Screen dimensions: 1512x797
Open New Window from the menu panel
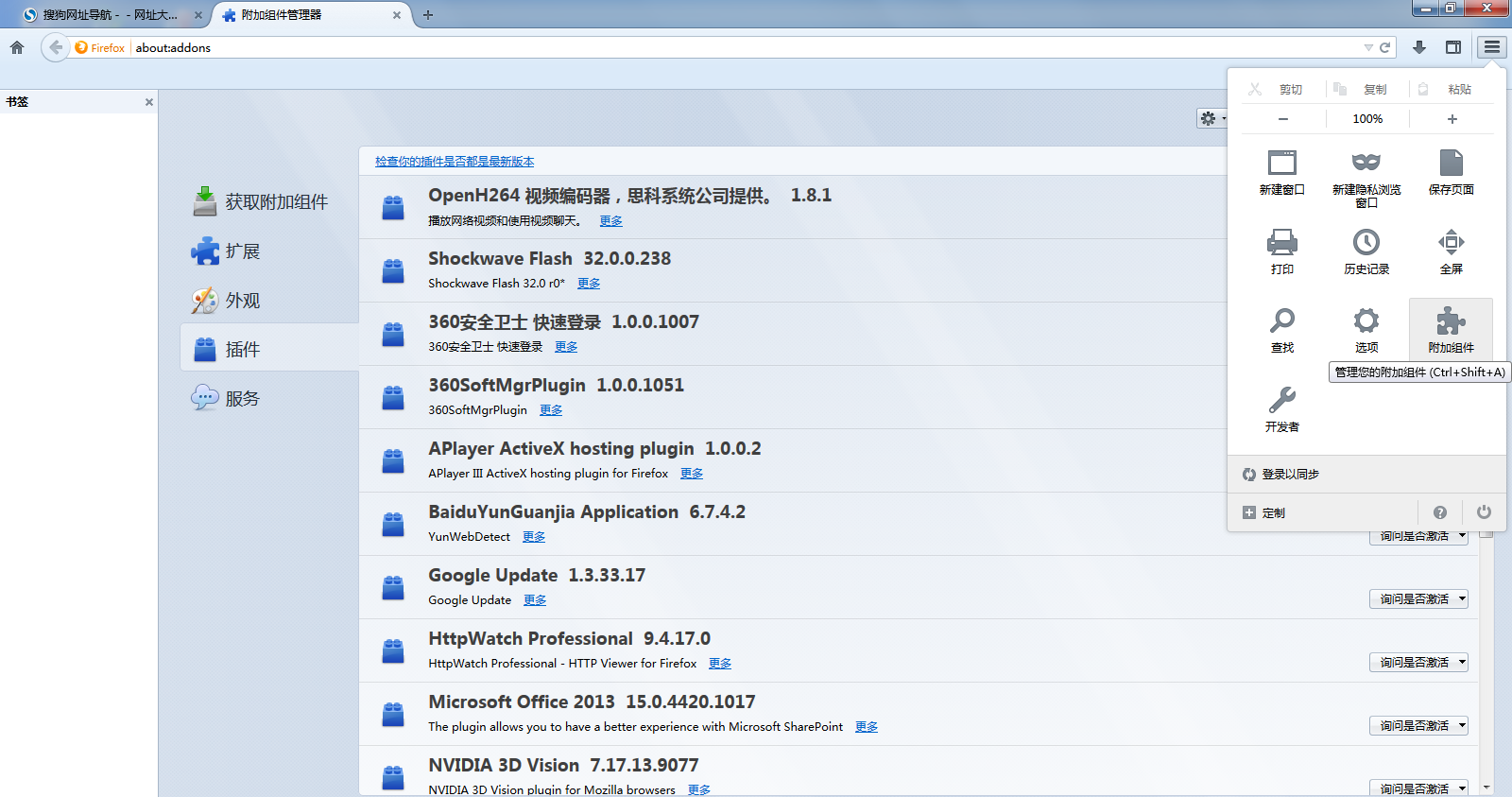pyautogui.click(x=1281, y=172)
